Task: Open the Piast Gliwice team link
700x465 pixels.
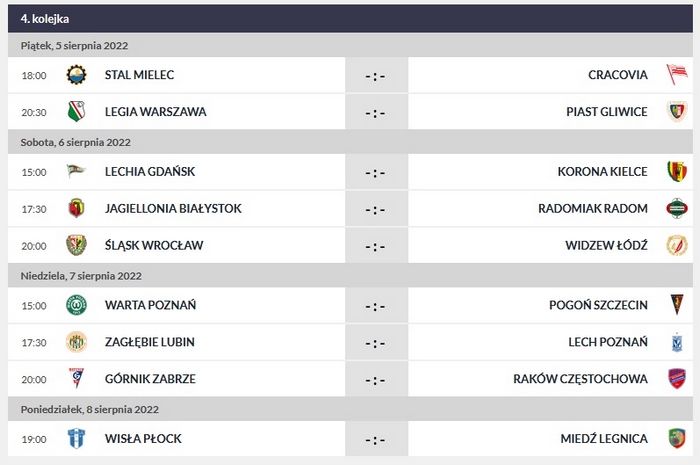Action: [606, 112]
